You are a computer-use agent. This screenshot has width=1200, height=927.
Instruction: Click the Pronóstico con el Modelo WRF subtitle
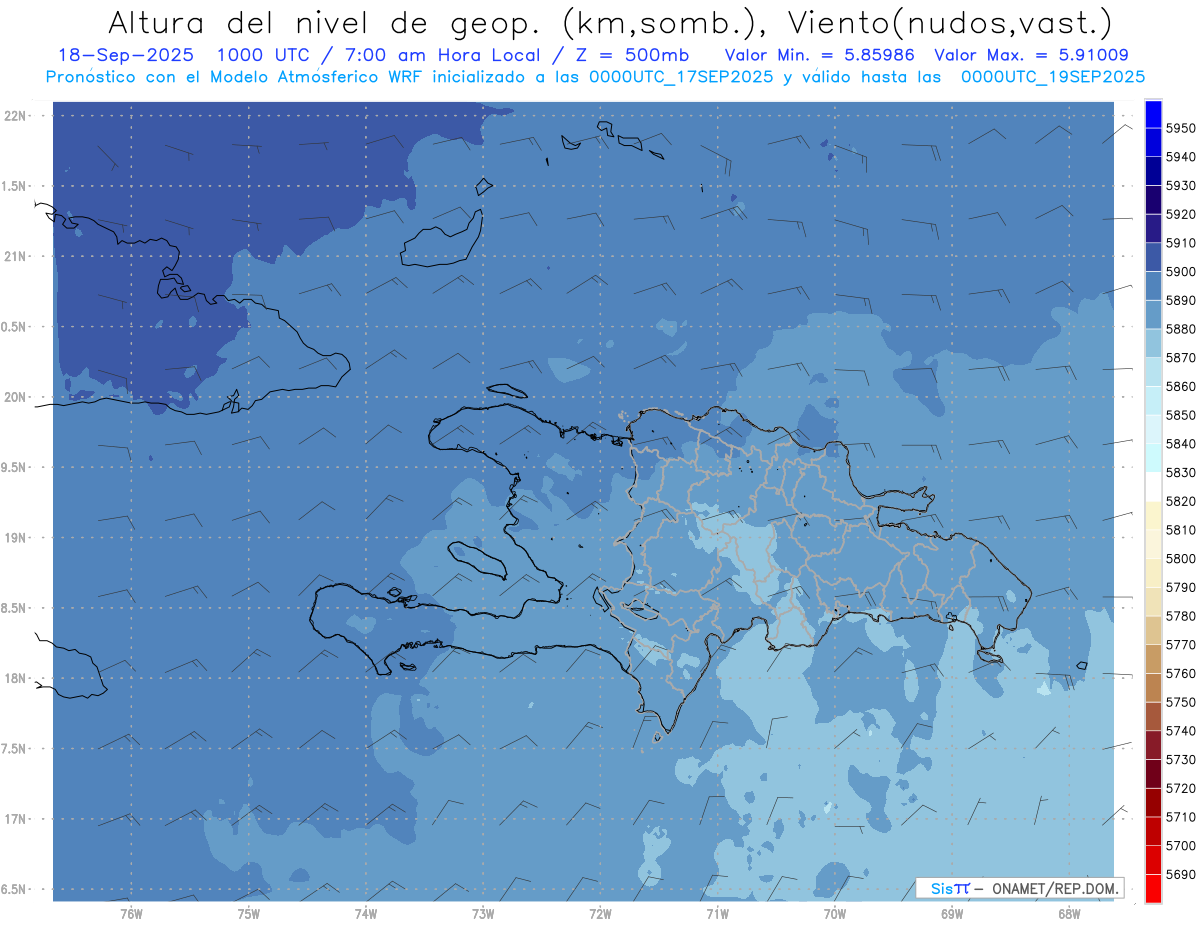595,77
